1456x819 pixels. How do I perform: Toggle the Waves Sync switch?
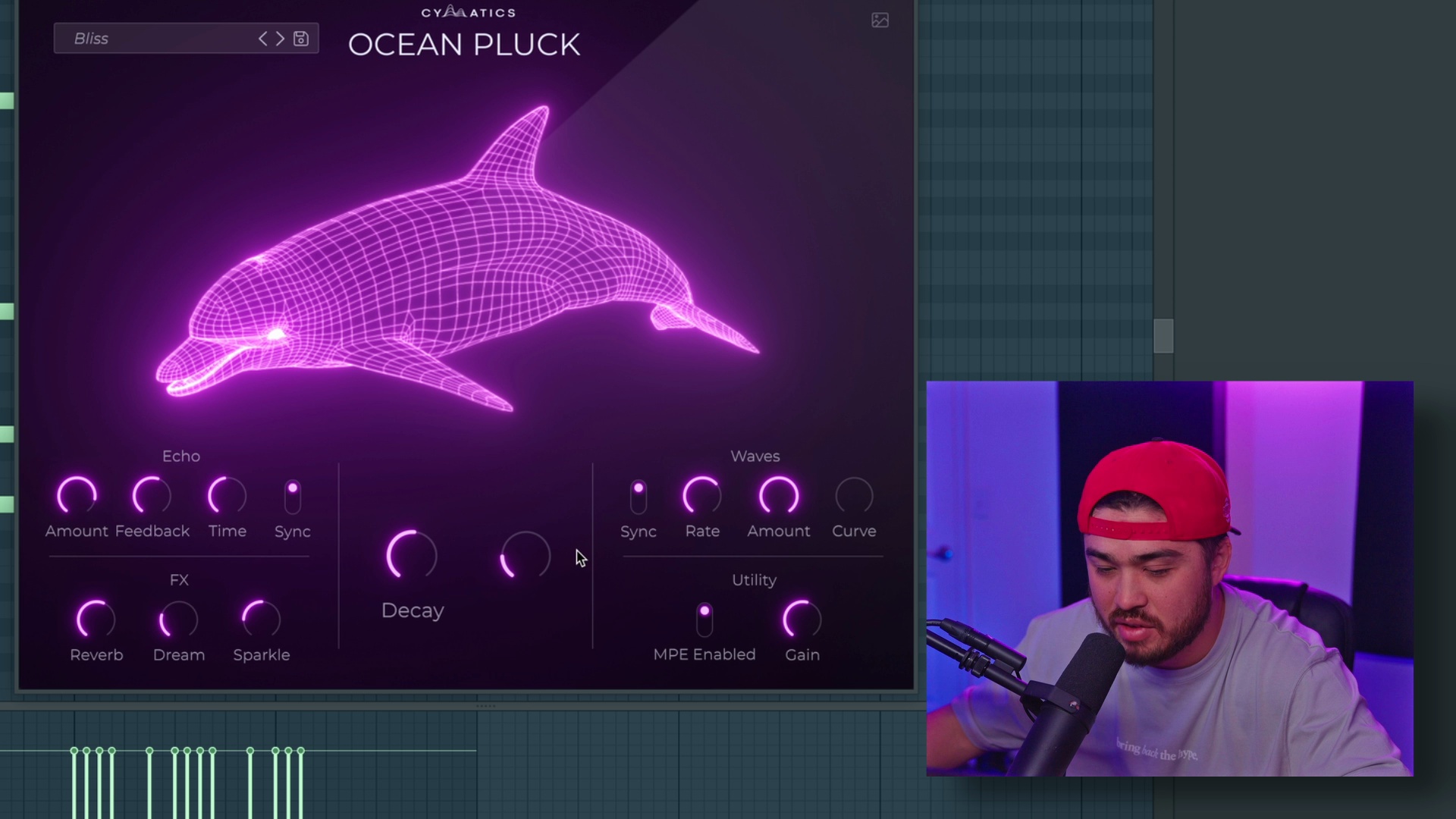[639, 497]
